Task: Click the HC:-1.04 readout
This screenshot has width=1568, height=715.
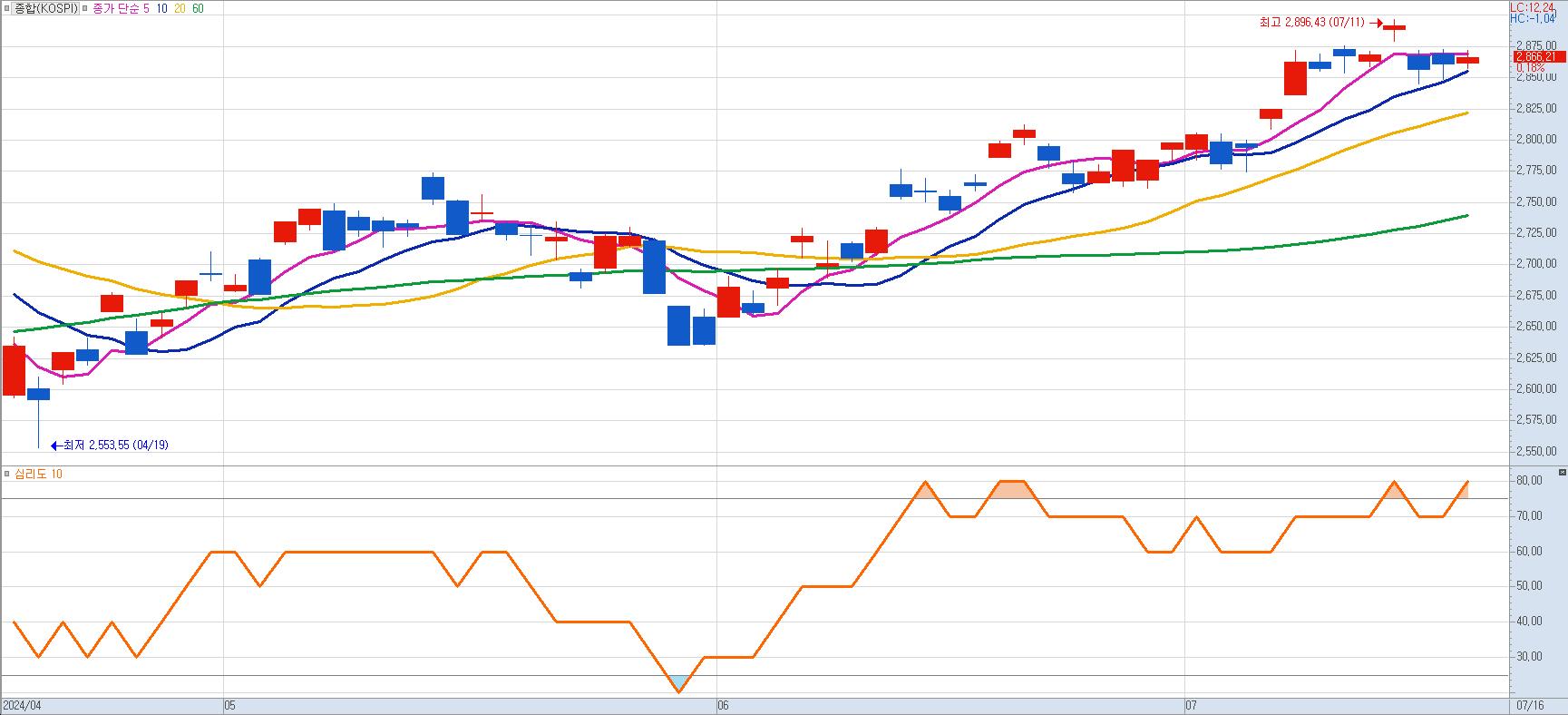Action: [1531, 17]
